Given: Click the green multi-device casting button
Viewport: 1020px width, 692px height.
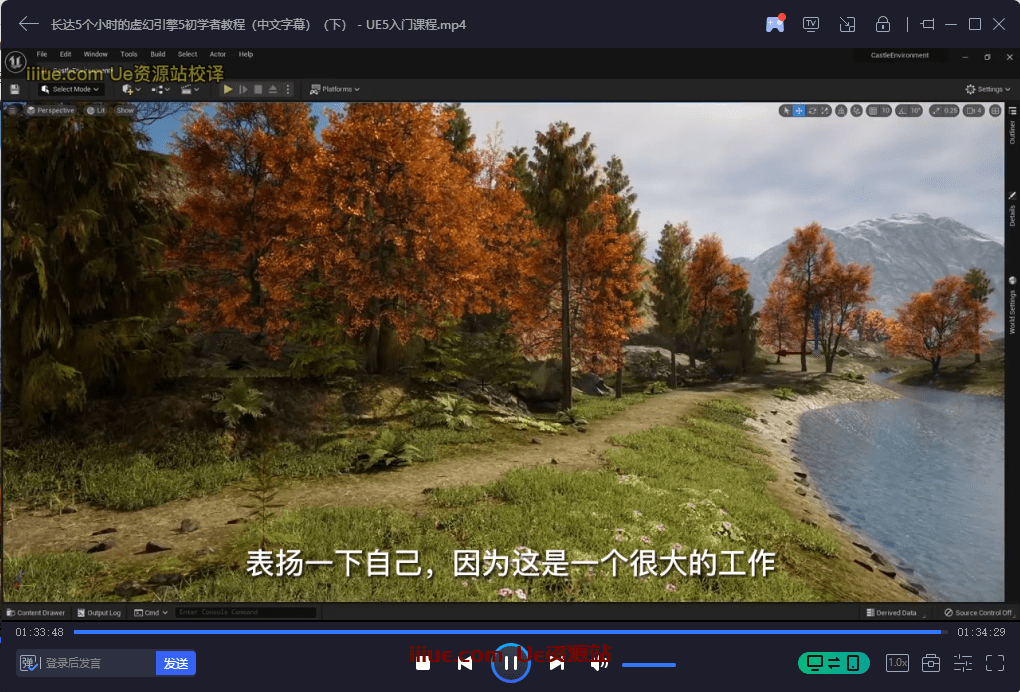Looking at the screenshot, I should [833, 663].
